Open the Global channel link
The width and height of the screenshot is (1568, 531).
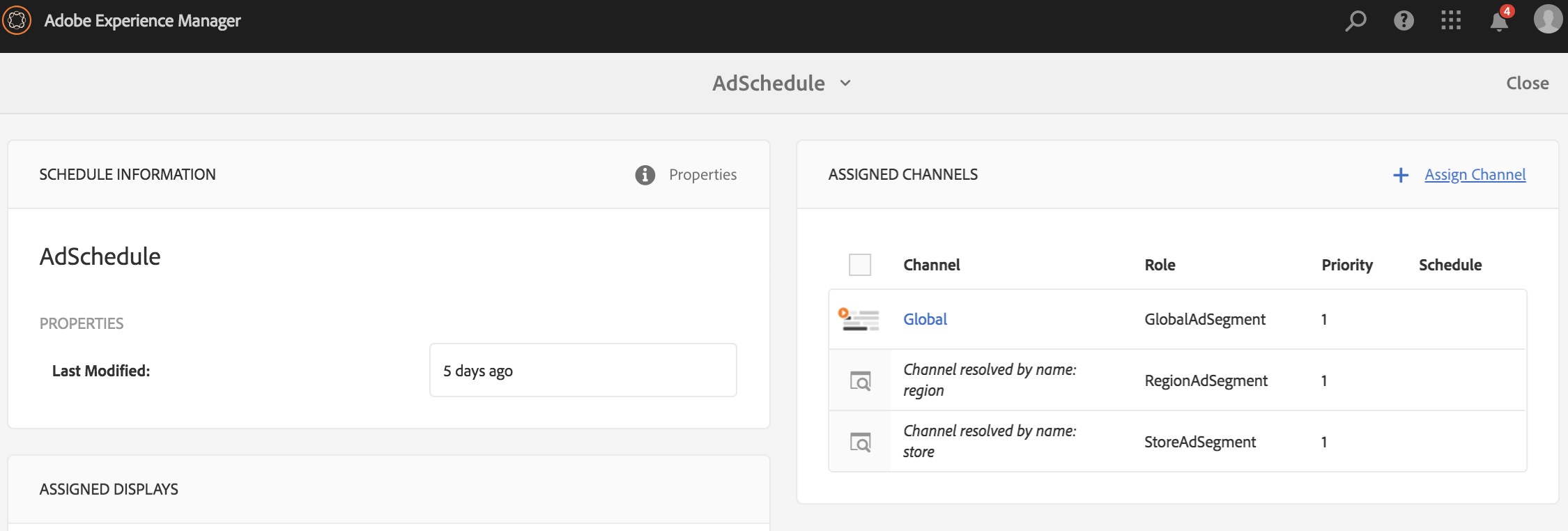(x=925, y=319)
